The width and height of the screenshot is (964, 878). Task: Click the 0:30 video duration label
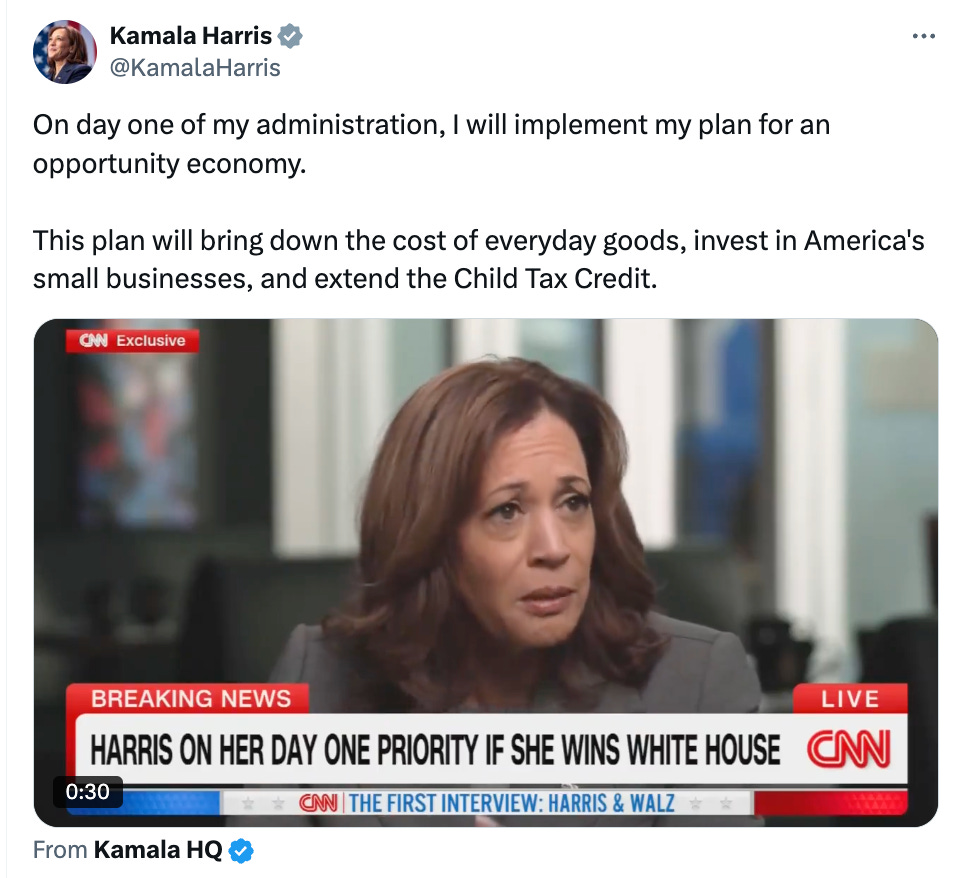pos(88,791)
